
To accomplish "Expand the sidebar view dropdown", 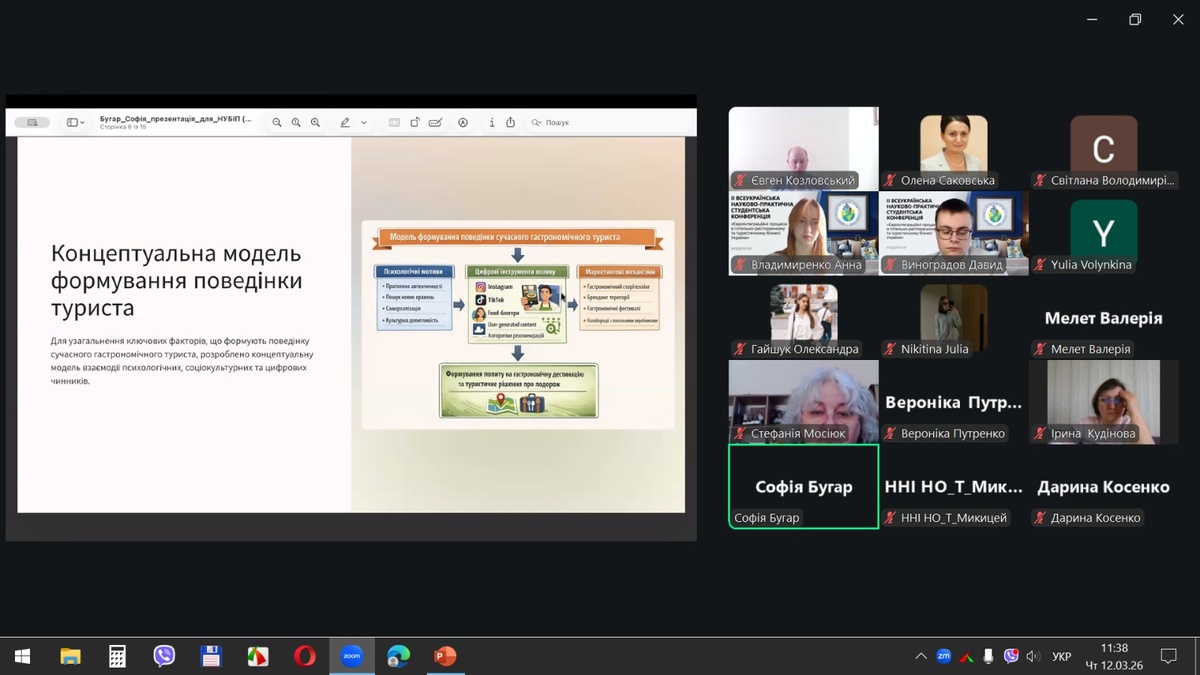I will tap(76, 123).
